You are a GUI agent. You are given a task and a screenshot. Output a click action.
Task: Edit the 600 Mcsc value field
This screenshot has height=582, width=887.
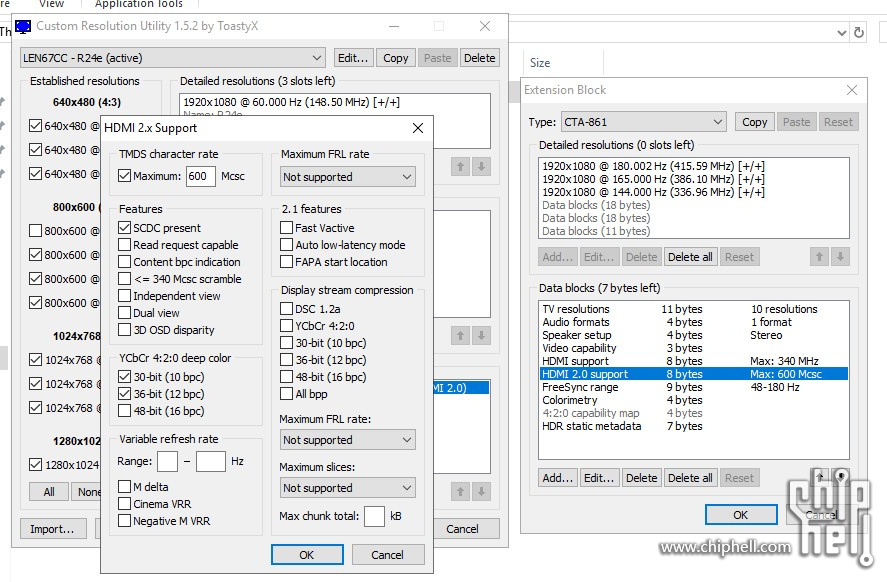click(x=200, y=176)
